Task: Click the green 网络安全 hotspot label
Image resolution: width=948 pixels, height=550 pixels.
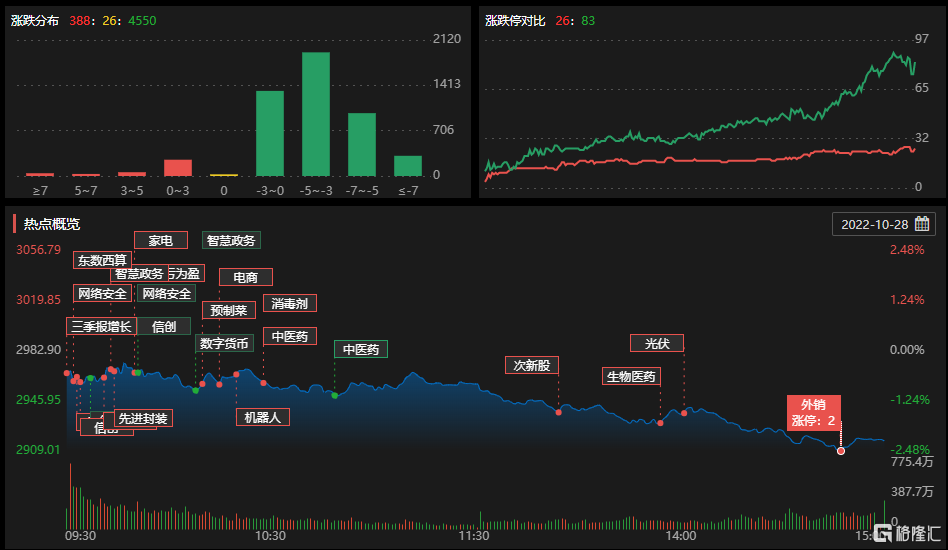Action: click(x=167, y=294)
